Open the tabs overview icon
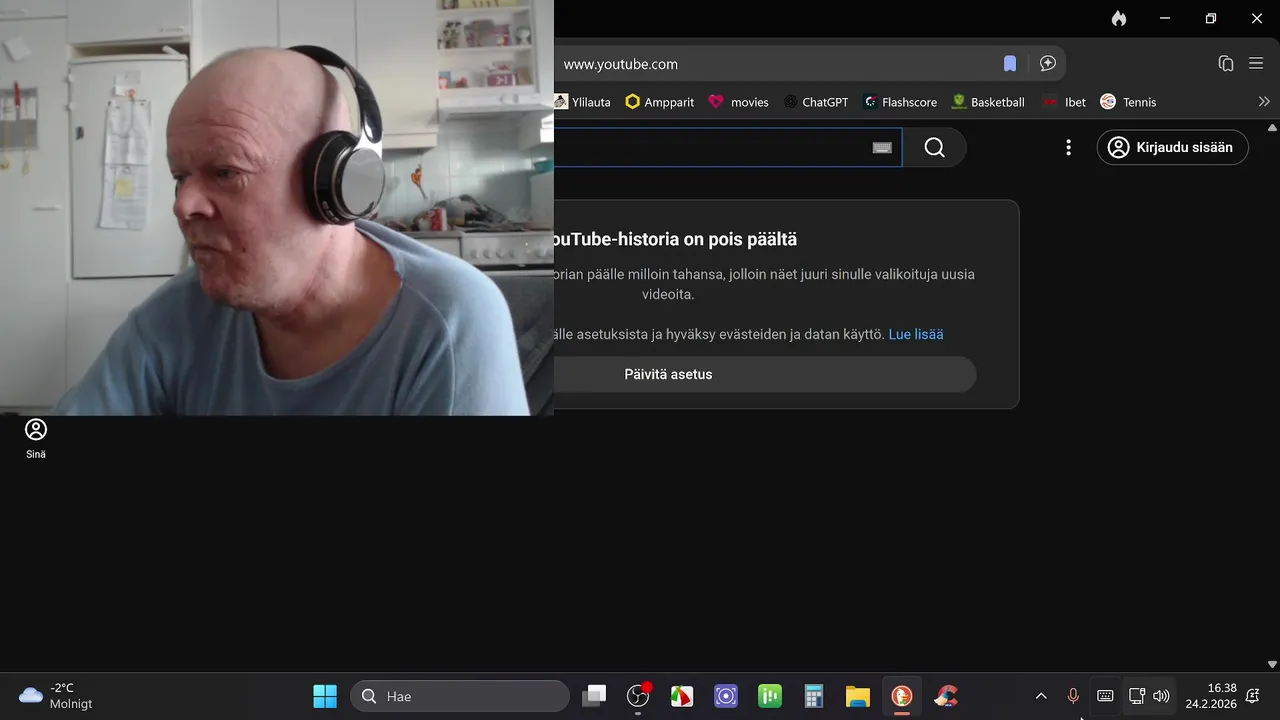Screen dimensions: 1280x720 click(1226, 64)
